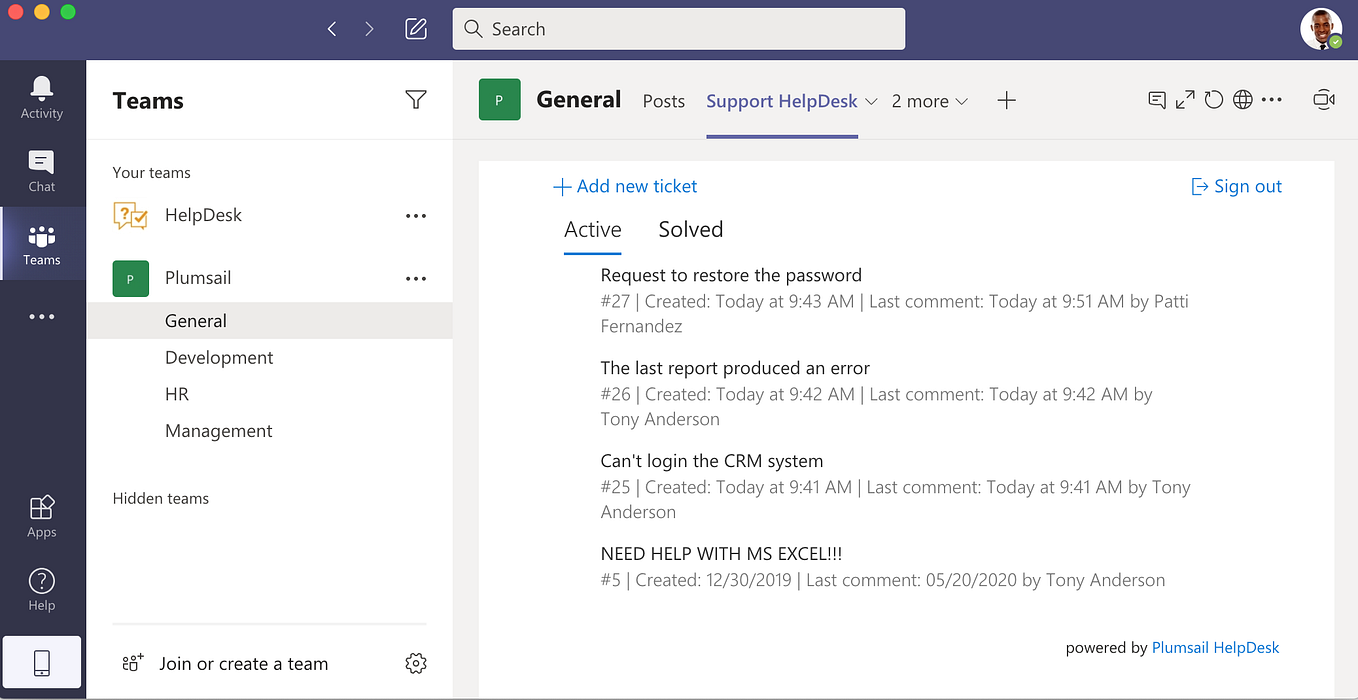Open the Activity feed in the sidebar
1358x700 pixels.
pos(41,95)
